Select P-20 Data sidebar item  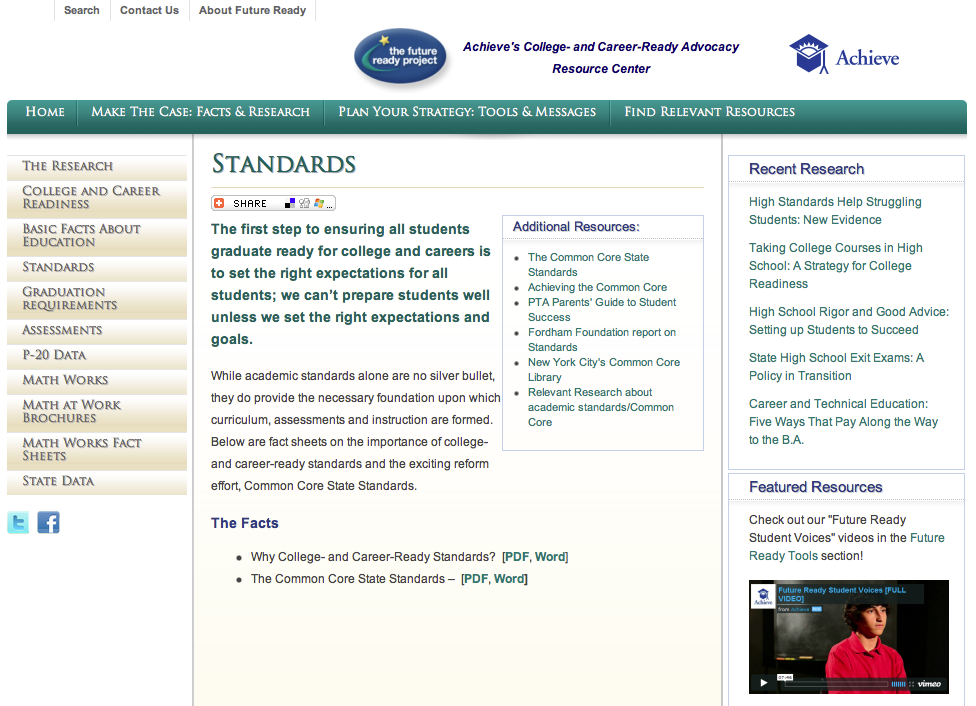97,355
